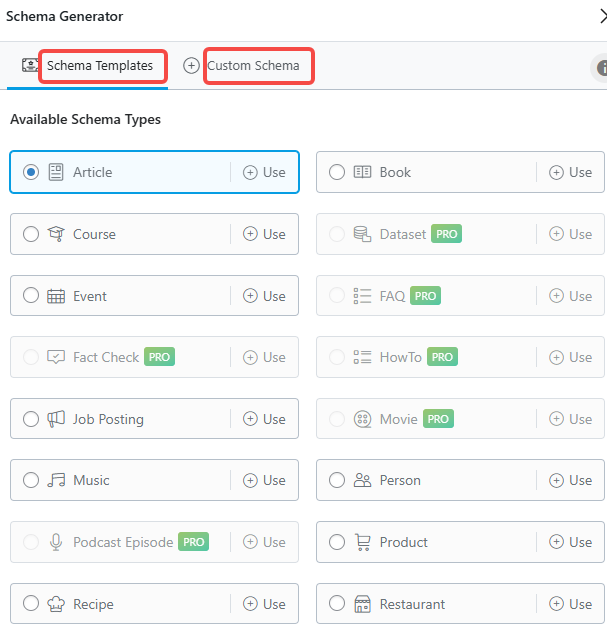
Task: Select the Music radio button
Action: [31, 480]
